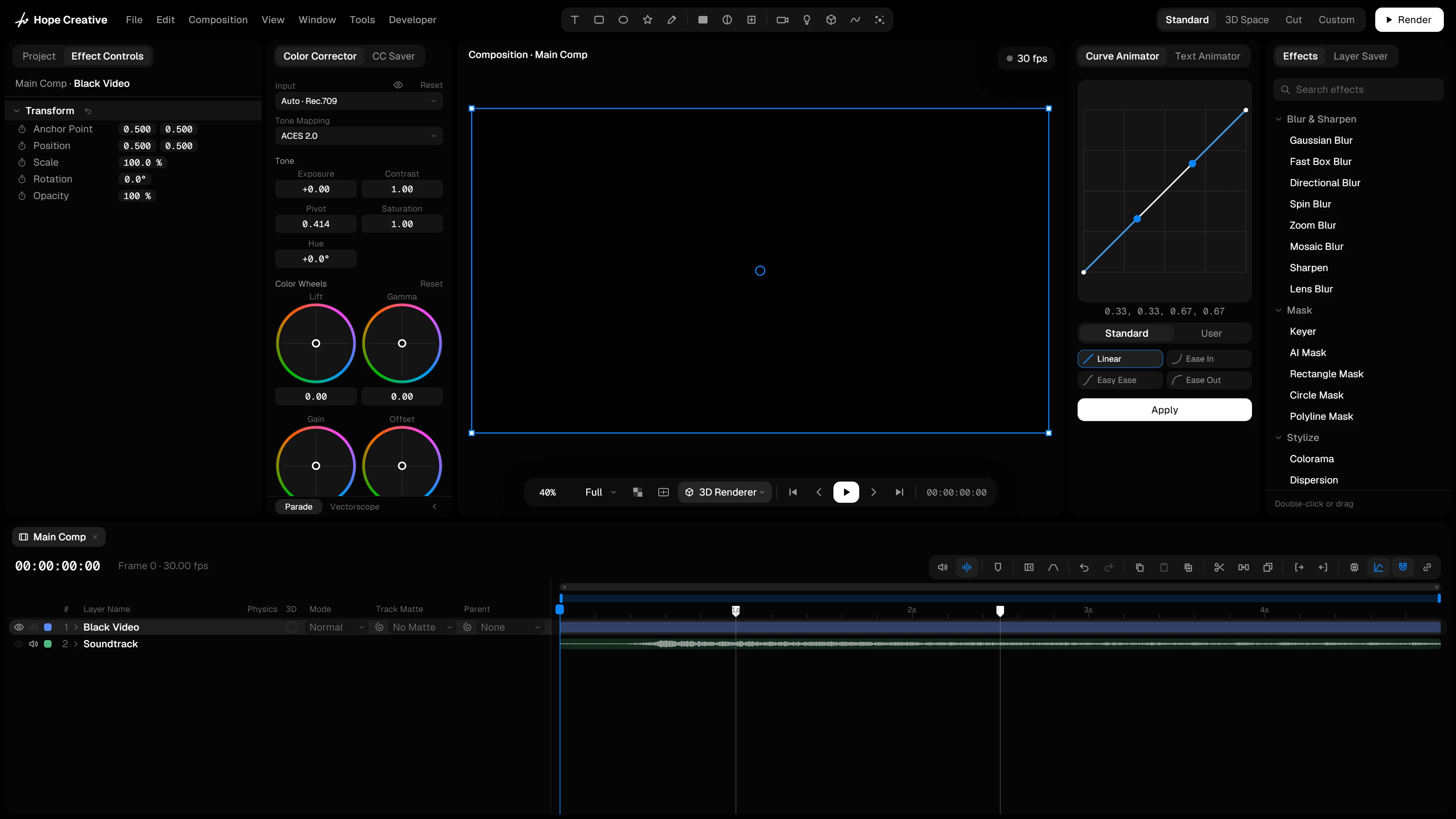Viewport: 1456px width, 819px height.
Task: Collapse the Transform section
Action: tap(17, 111)
